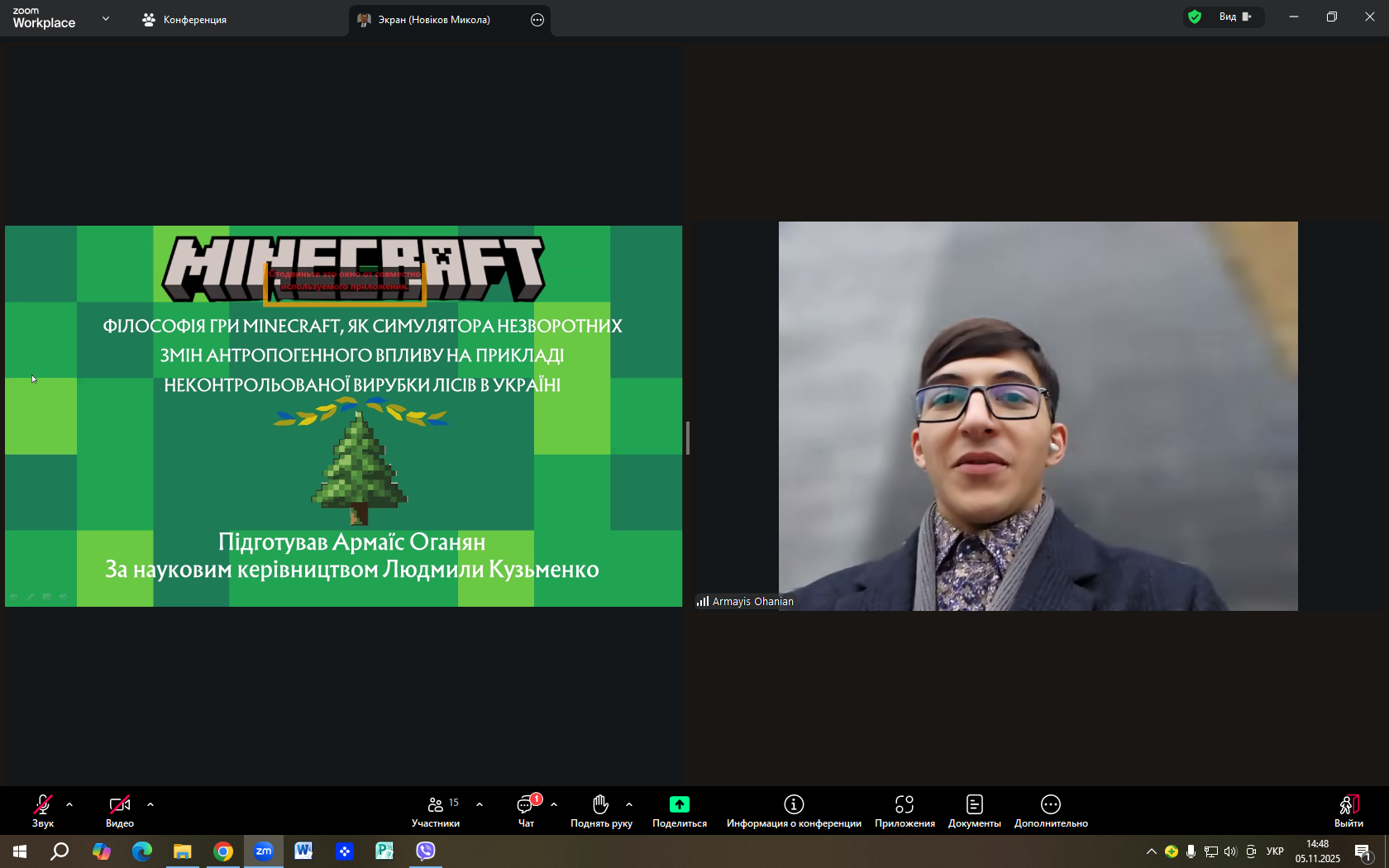Unmute the microphone with the Звук button

pos(43,810)
